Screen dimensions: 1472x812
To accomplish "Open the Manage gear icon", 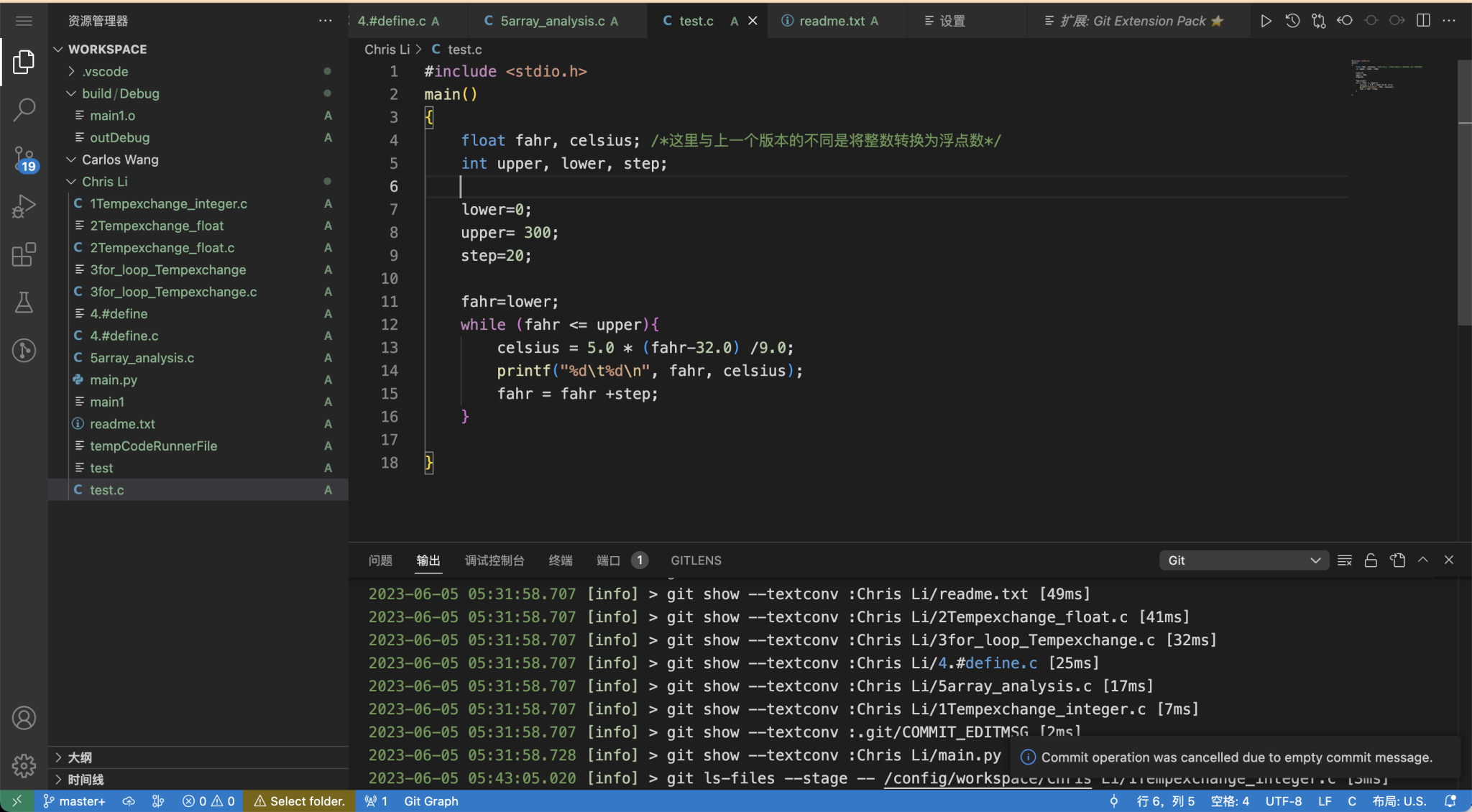I will 24,765.
